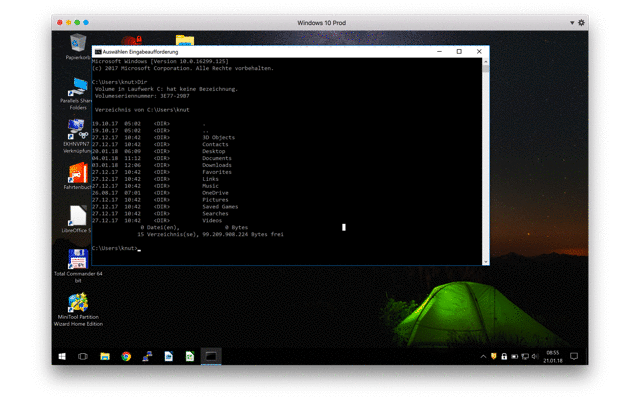Click the "Downloads" directory entry

click(217, 165)
